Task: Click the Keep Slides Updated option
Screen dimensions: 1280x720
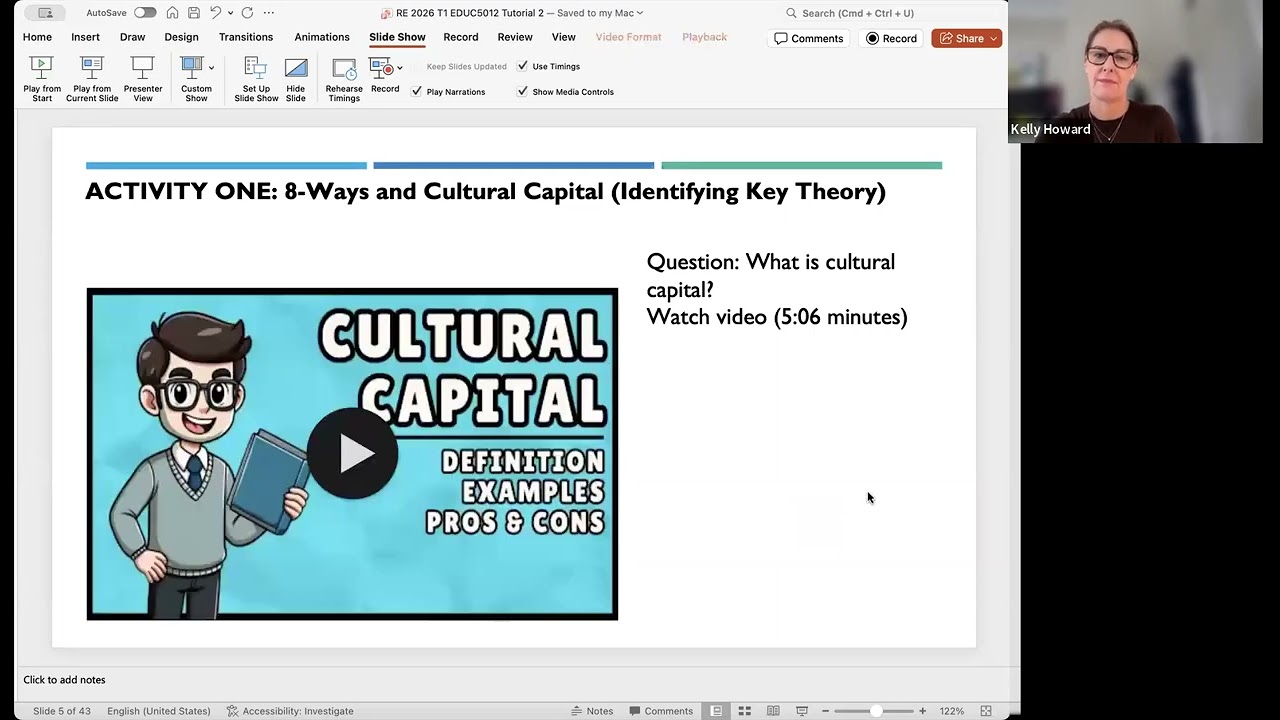Action: [466, 66]
